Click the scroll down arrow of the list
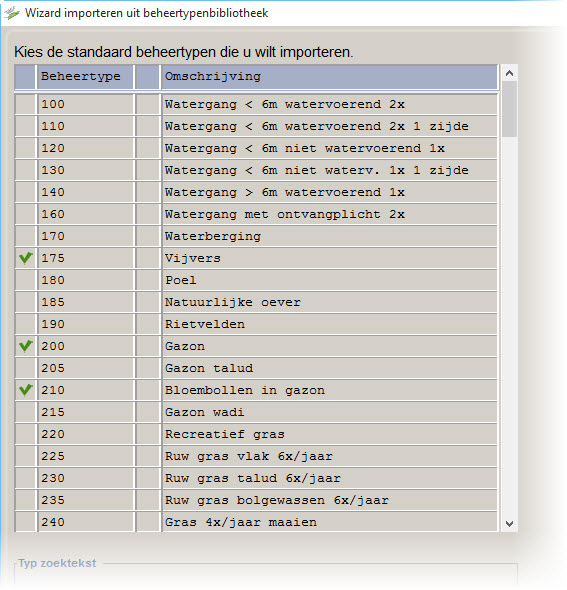The width and height of the screenshot is (567, 590). pyautogui.click(x=509, y=524)
